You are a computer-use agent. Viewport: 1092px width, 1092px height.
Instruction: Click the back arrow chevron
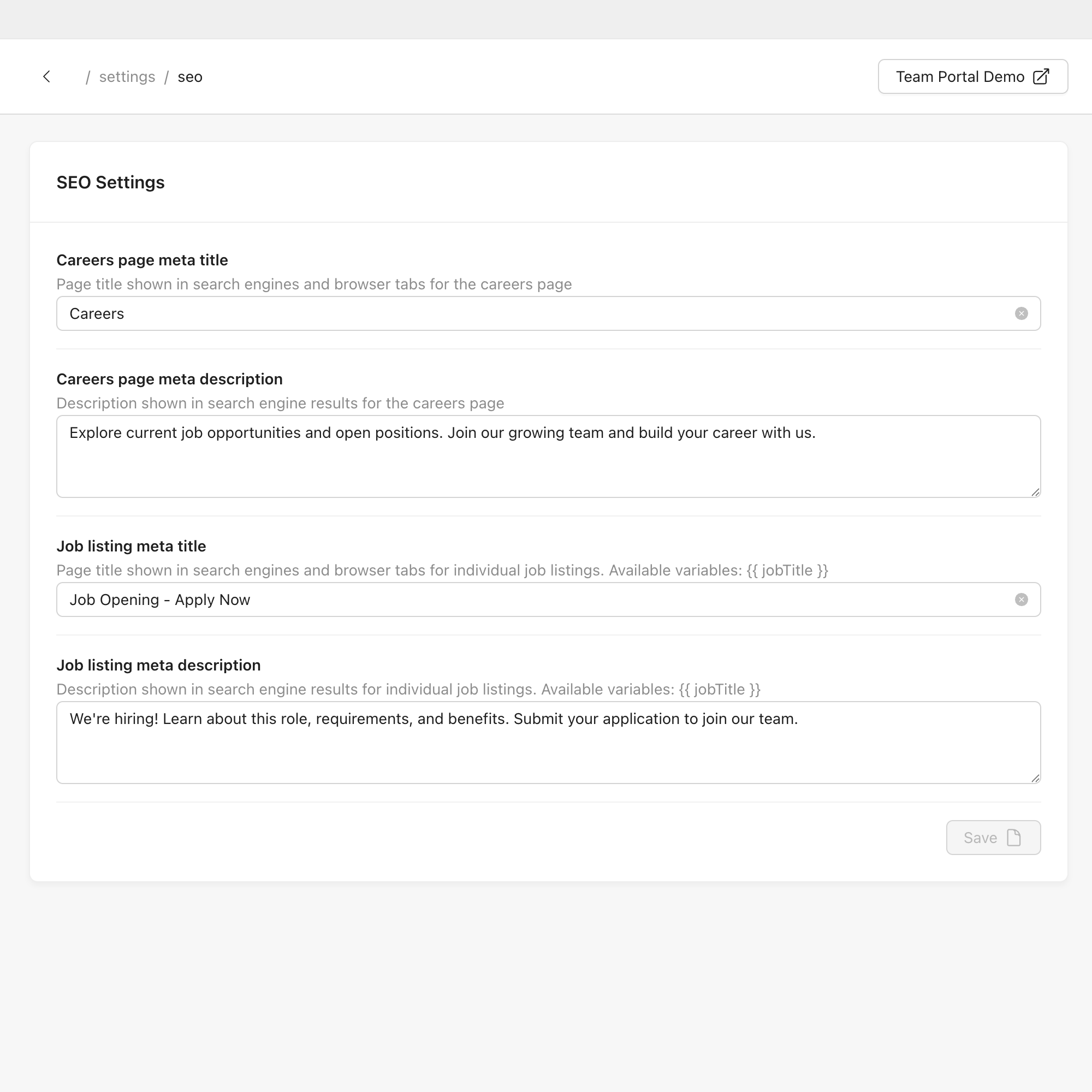coord(47,76)
